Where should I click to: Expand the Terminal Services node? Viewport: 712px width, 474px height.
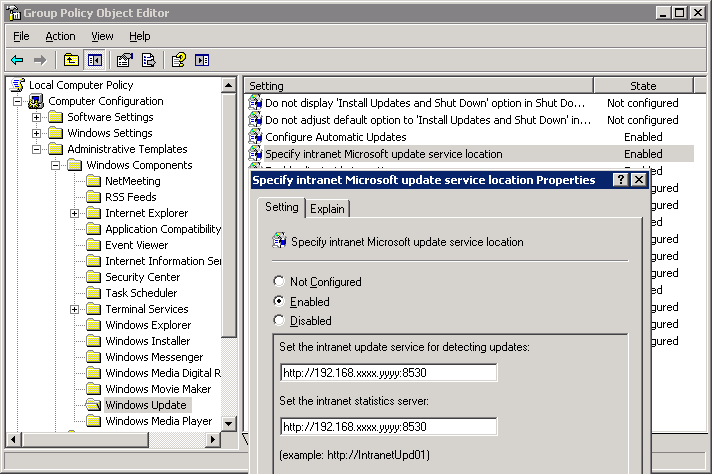click(x=74, y=309)
